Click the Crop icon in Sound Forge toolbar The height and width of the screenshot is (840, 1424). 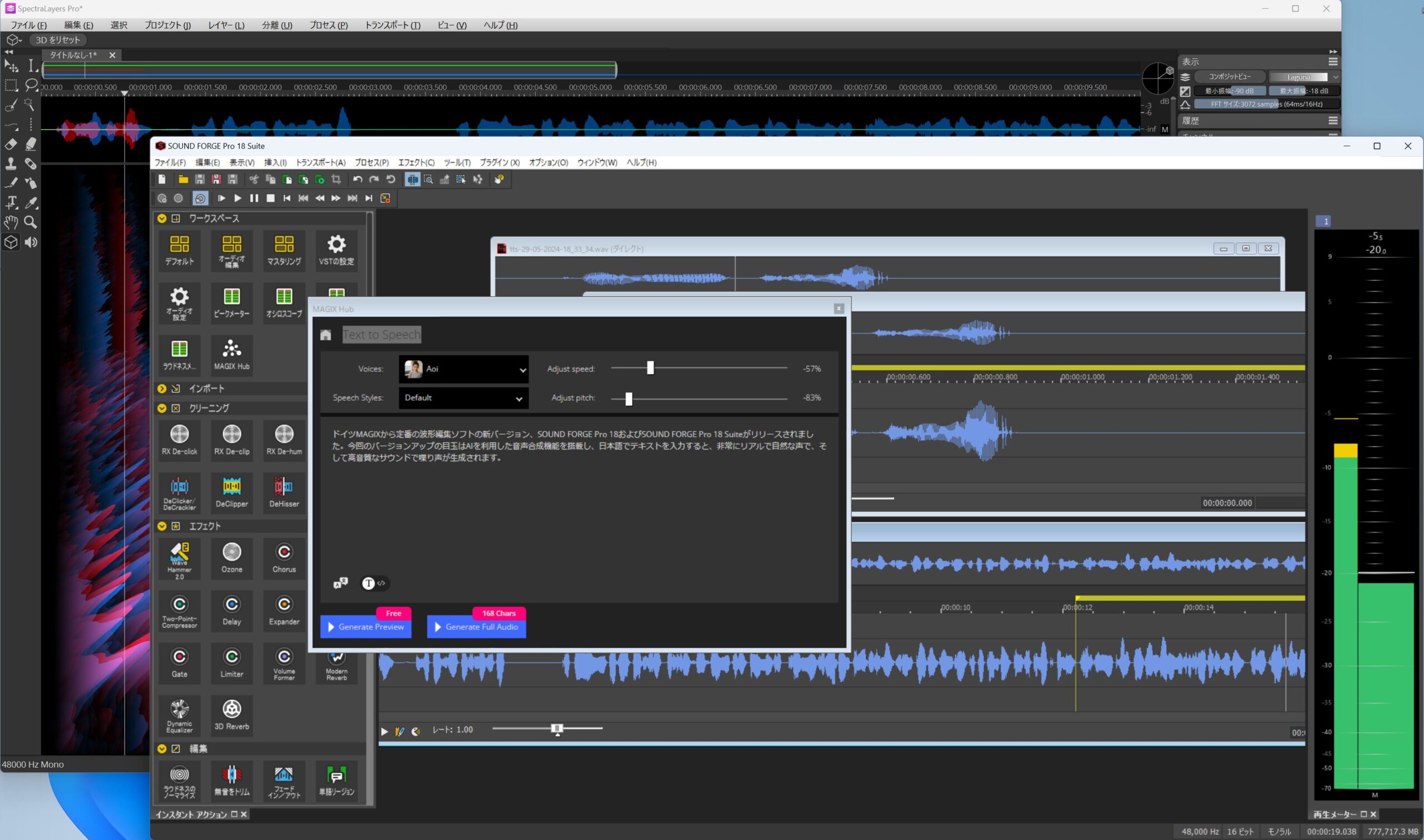click(x=337, y=180)
